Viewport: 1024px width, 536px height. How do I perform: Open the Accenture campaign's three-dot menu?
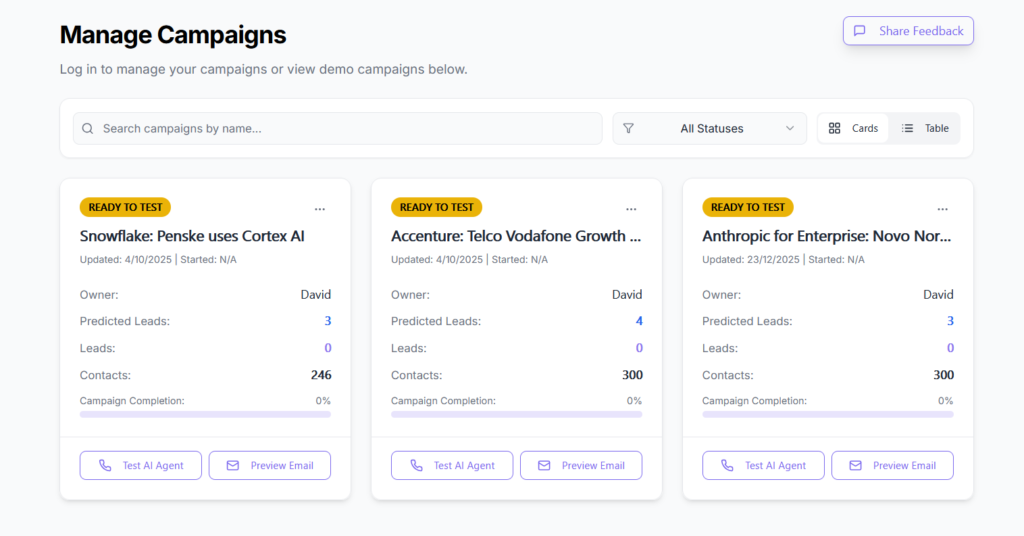[x=631, y=209]
